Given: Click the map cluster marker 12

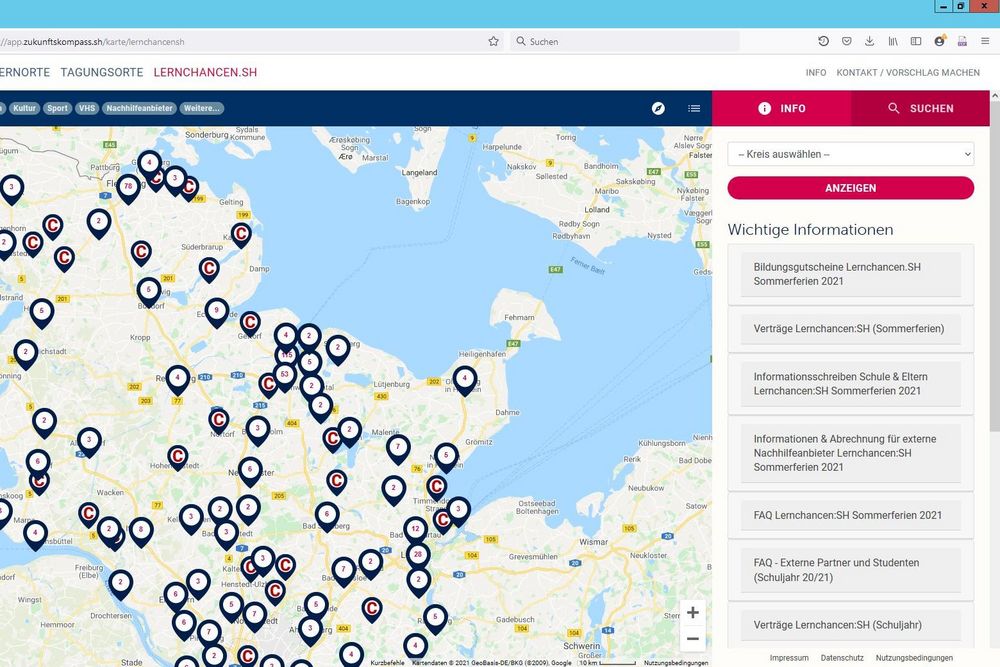Looking at the screenshot, I should (x=415, y=530).
